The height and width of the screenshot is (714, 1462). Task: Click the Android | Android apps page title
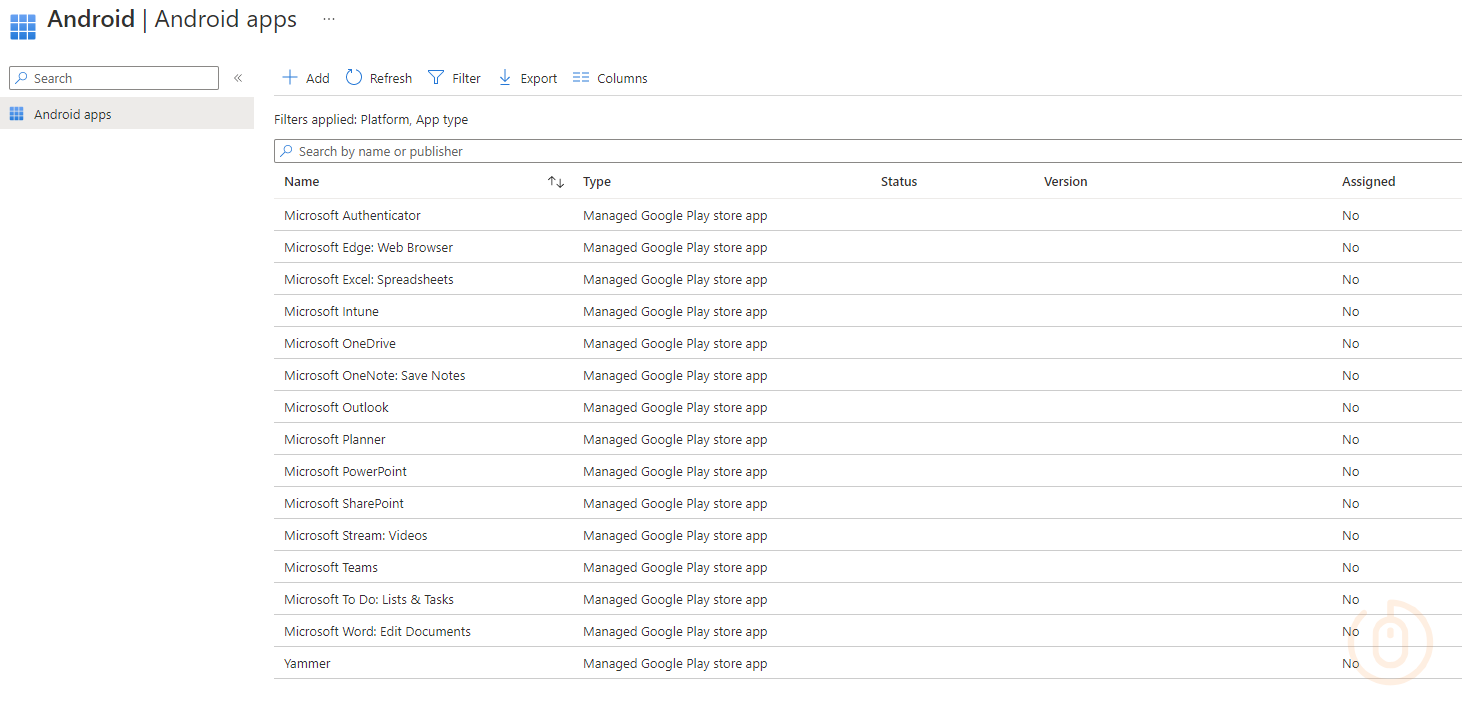[x=172, y=19]
